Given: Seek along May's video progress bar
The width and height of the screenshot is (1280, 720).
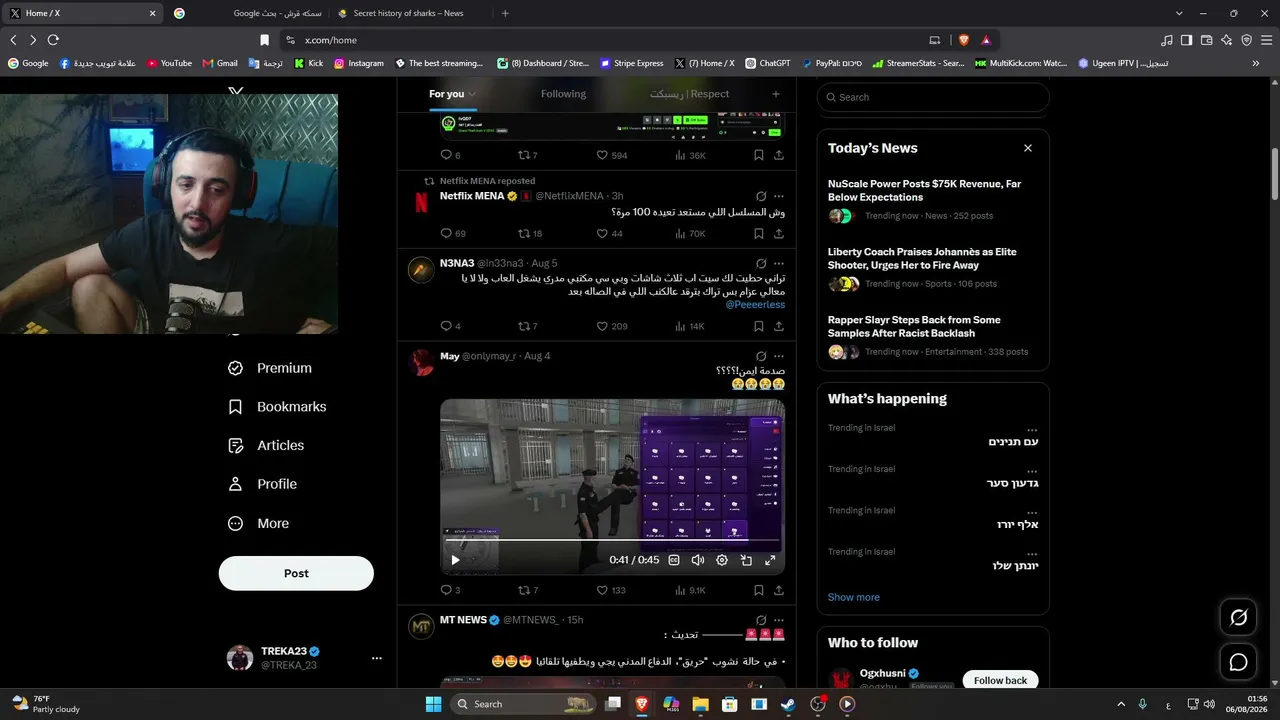Looking at the screenshot, I should (x=612, y=540).
